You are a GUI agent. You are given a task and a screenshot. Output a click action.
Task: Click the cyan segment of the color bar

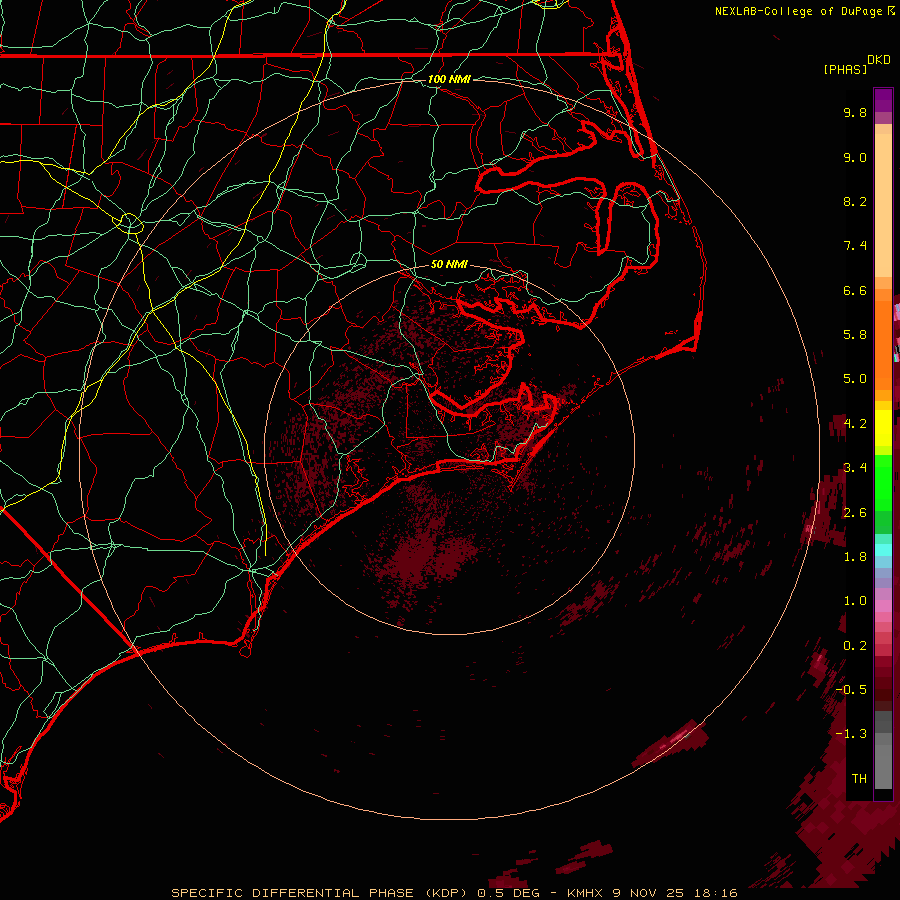[x=883, y=550]
